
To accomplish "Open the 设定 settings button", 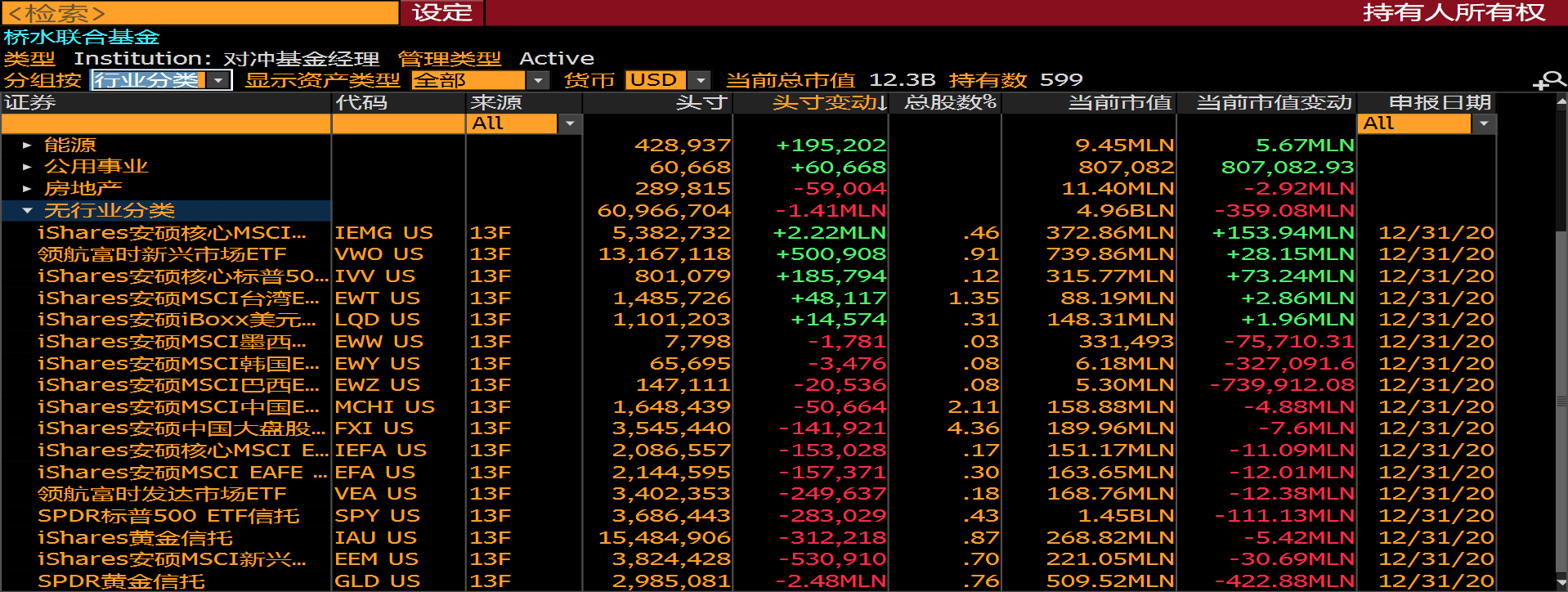I will point(442,13).
